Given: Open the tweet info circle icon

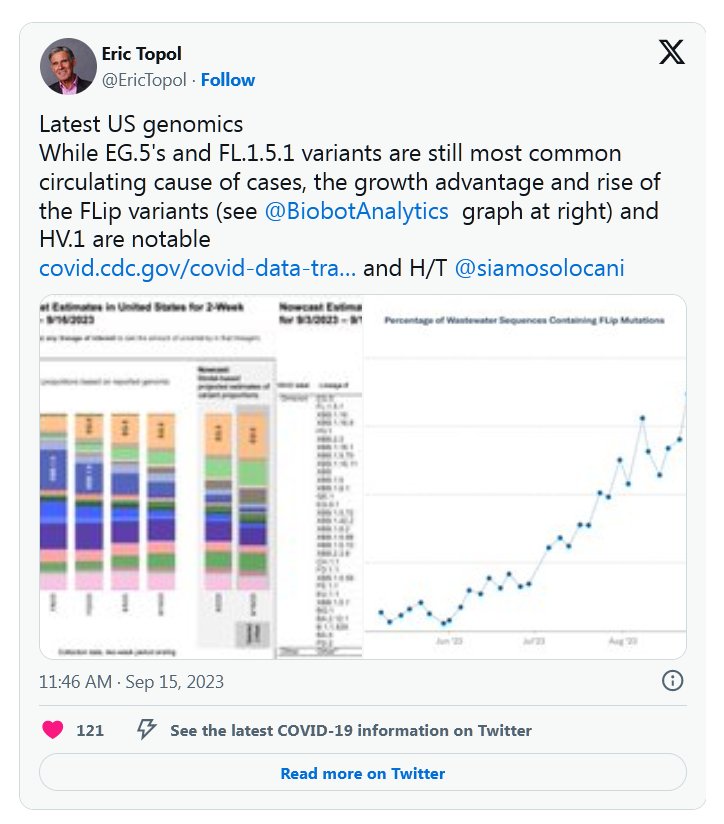Looking at the screenshot, I should pyautogui.click(x=673, y=681).
